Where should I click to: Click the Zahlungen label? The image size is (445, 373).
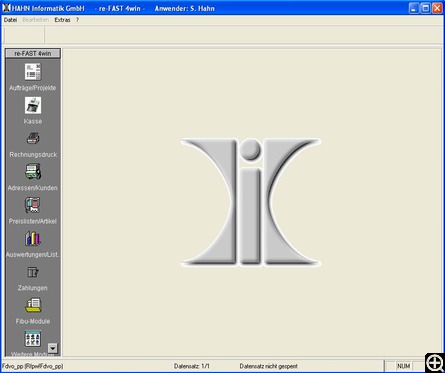pyautogui.click(x=33, y=288)
